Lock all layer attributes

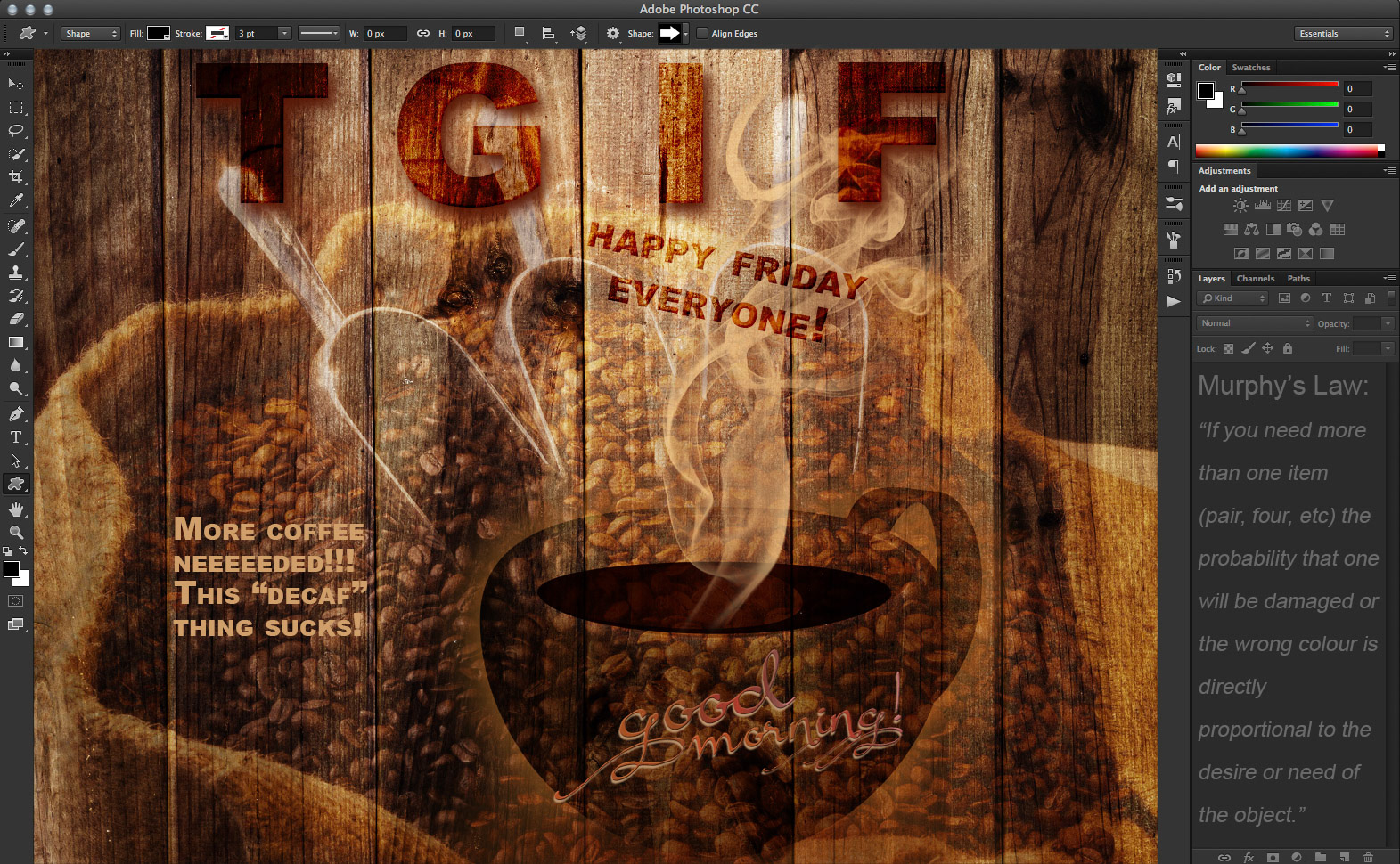pos(1288,348)
